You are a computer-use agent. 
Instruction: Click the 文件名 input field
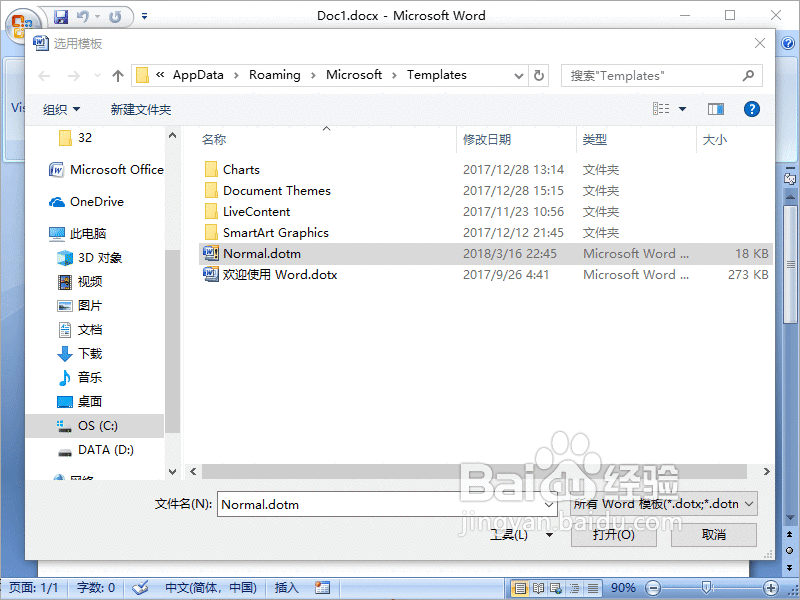click(380, 505)
